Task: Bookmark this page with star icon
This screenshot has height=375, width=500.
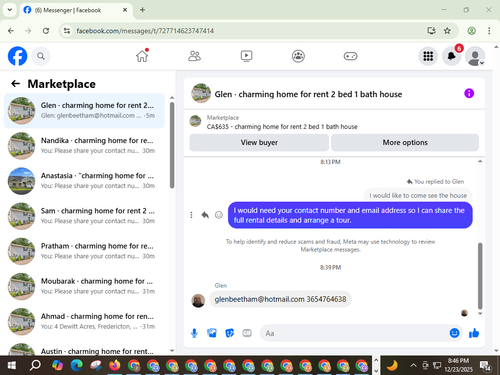Action: click(447, 31)
